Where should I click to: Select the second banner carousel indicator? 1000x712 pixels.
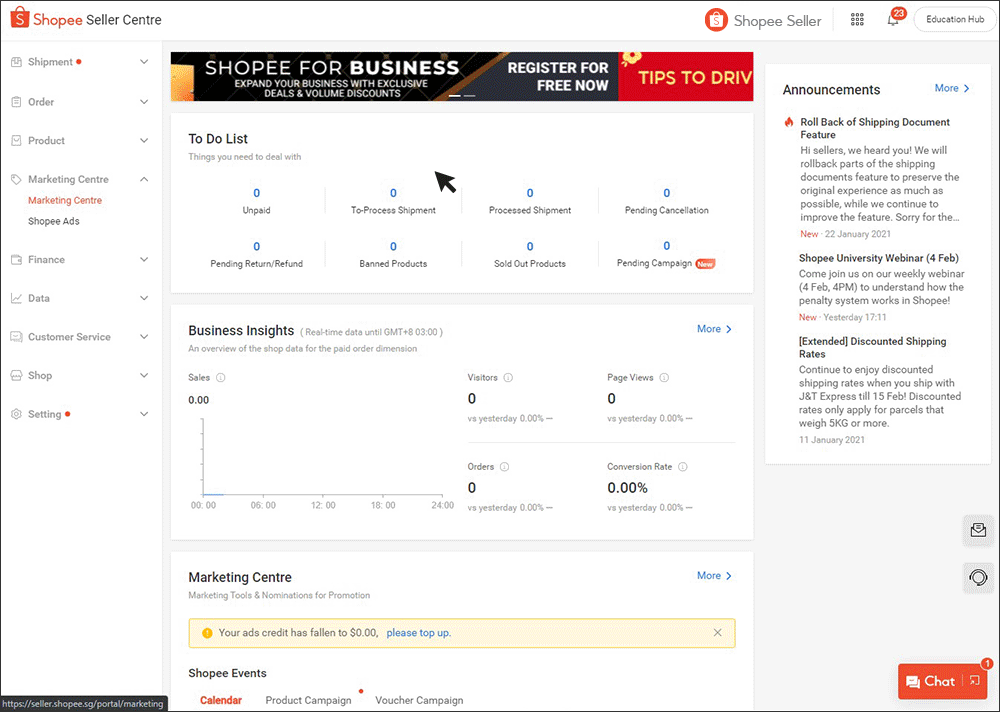pos(469,96)
